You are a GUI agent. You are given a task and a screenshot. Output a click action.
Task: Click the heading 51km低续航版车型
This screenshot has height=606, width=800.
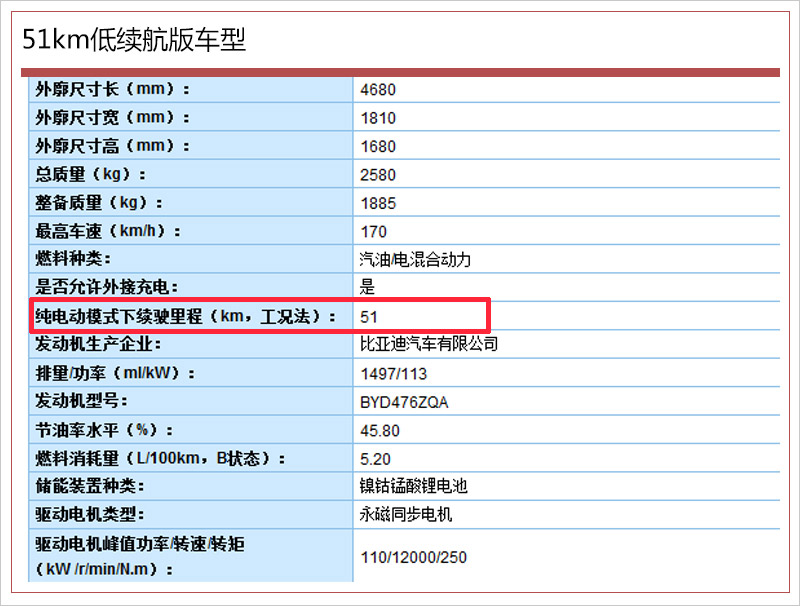click(x=134, y=39)
